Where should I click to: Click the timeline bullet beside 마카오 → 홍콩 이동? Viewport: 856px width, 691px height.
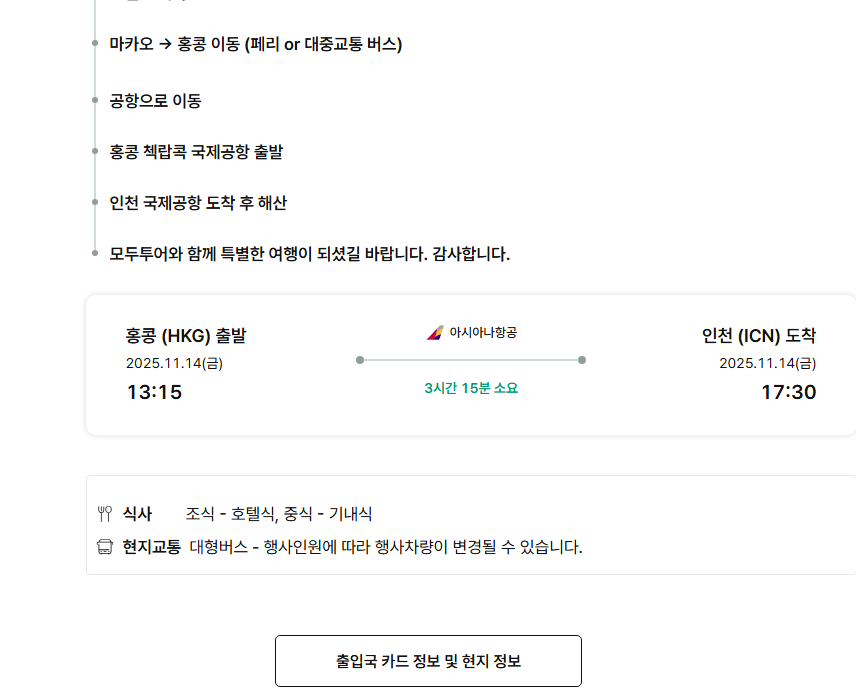[95, 44]
